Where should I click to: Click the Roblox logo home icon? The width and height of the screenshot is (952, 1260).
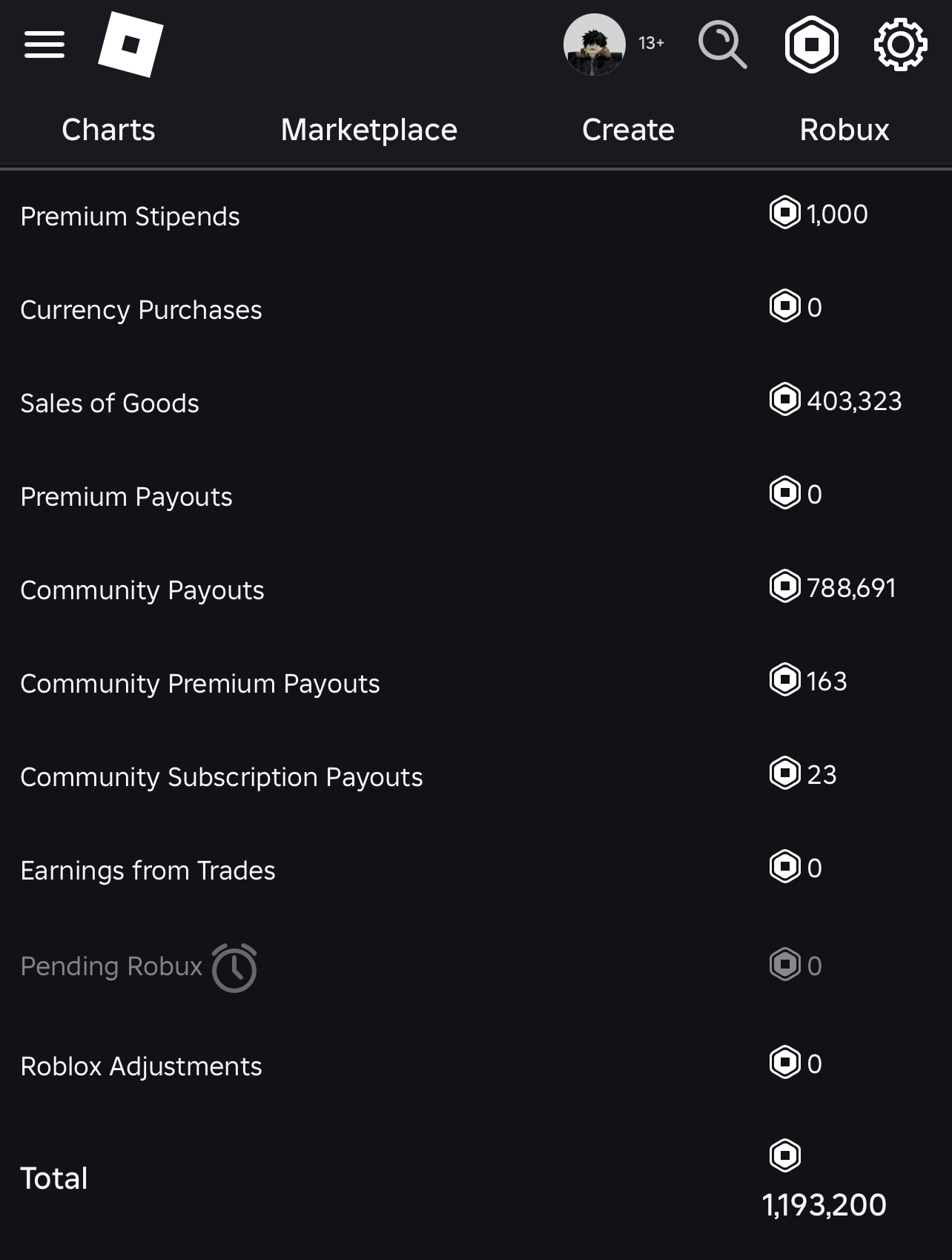[x=130, y=44]
